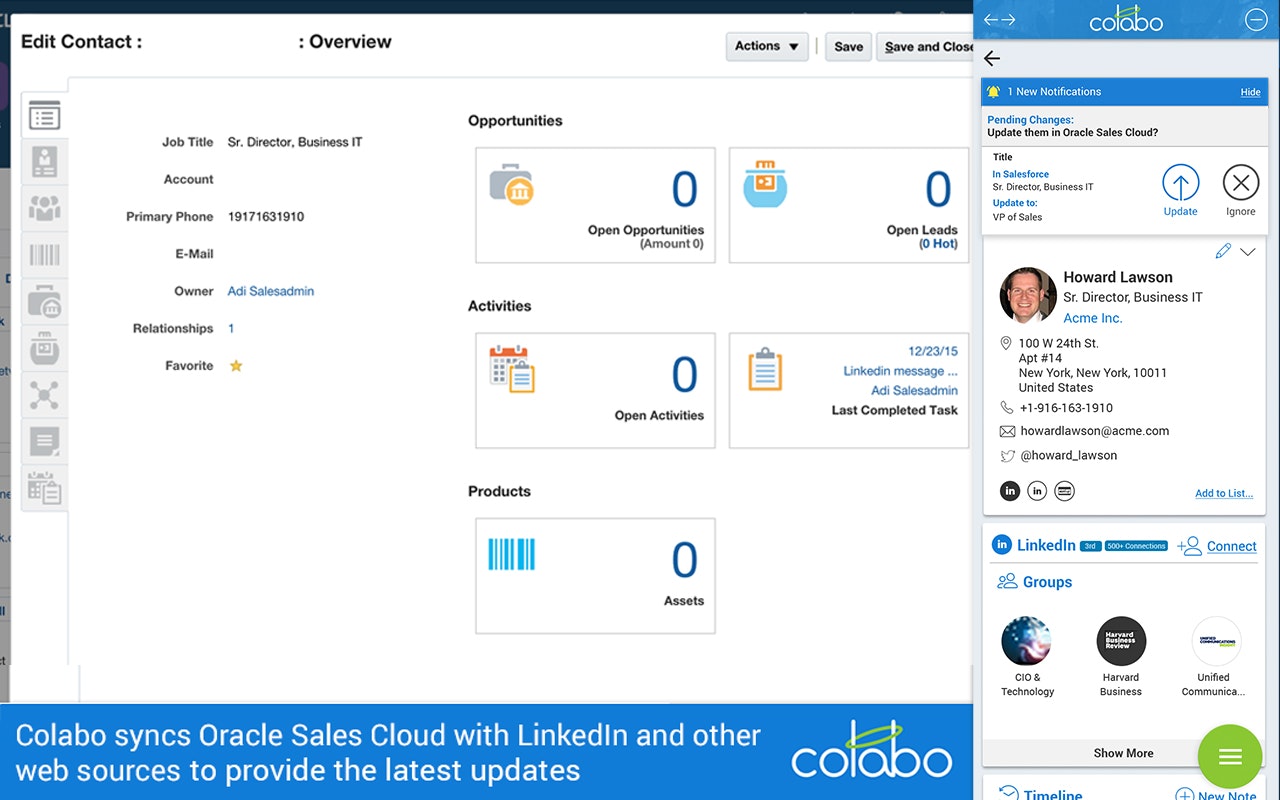The image size is (1280, 800).
Task: Click the email envelope icon
Action: click(x=1007, y=431)
